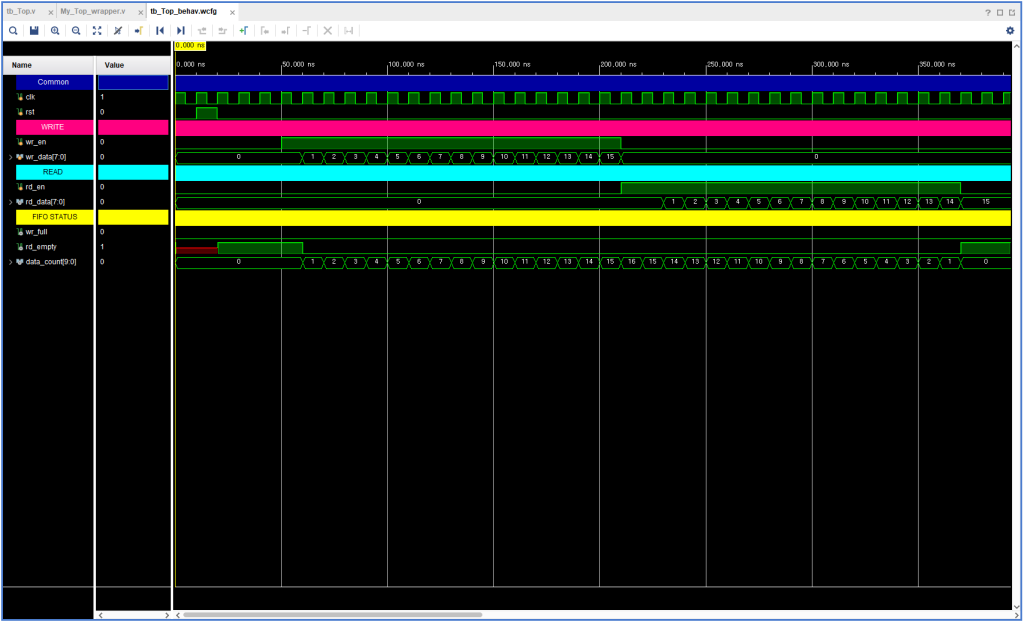Click the horizontal scrollbar thumb under waveform
Screen dimensions: 1024x622
point(333,615)
